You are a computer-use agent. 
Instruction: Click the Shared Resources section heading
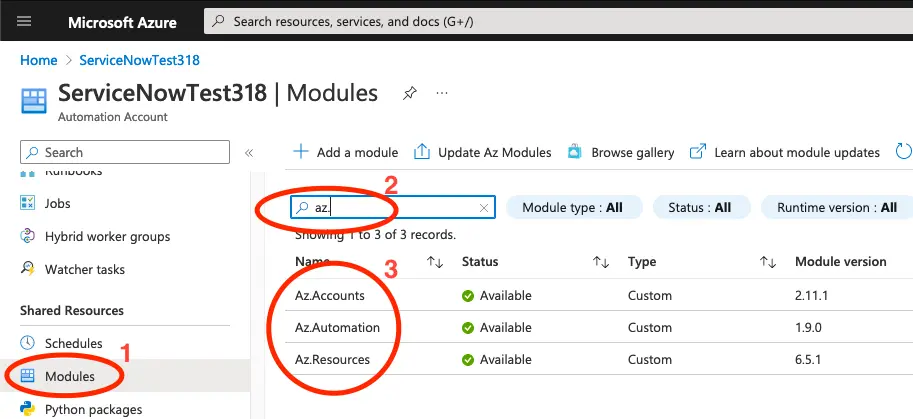[72, 311]
